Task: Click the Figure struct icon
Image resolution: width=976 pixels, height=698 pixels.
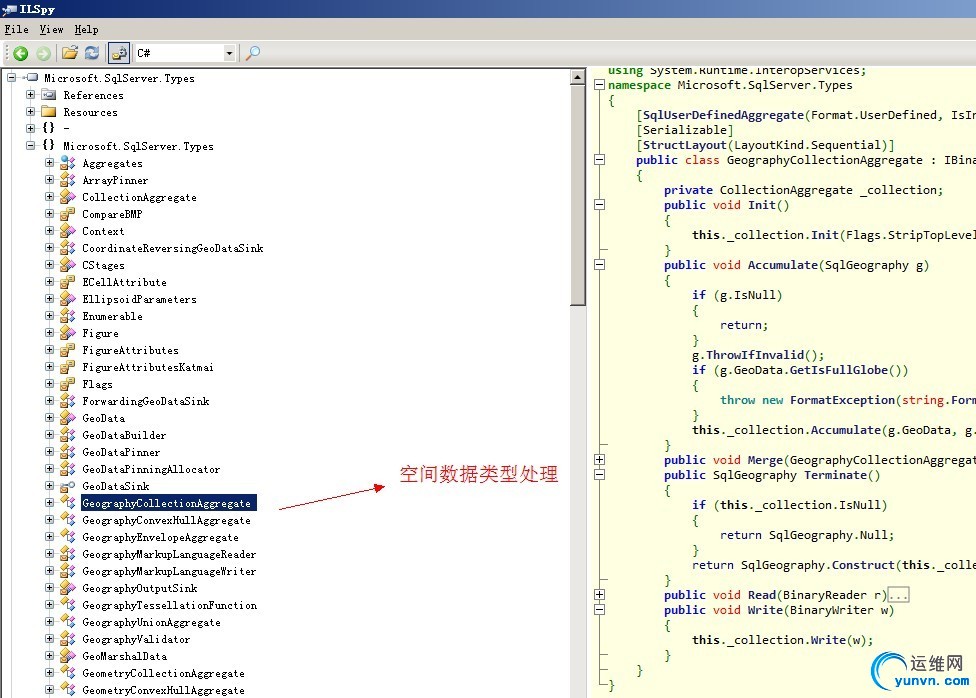Action: pyautogui.click(x=68, y=332)
